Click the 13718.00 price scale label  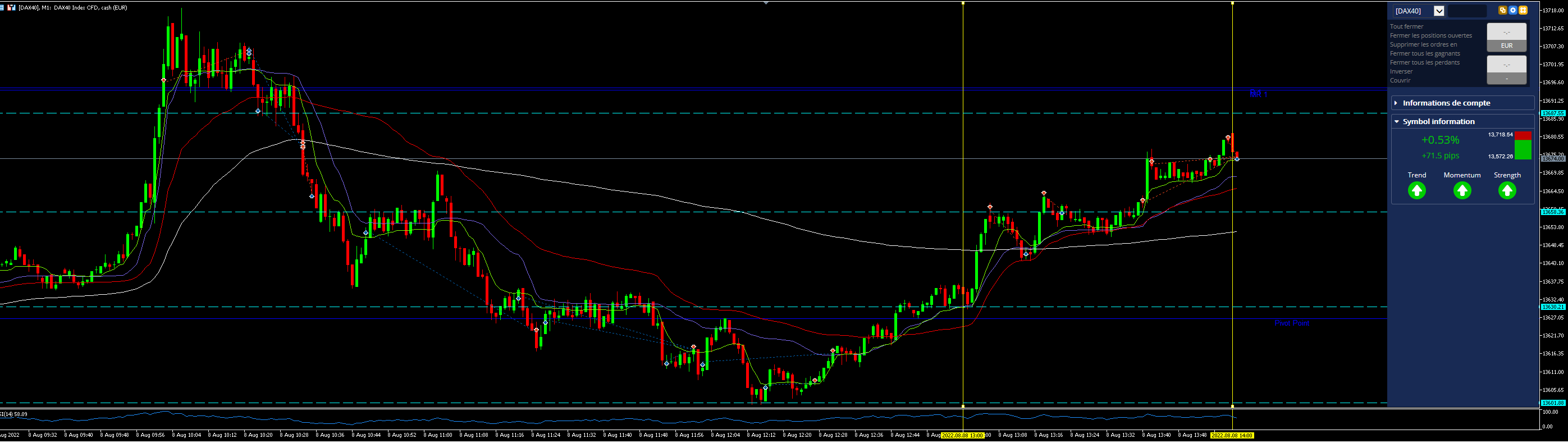point(1554,10)
